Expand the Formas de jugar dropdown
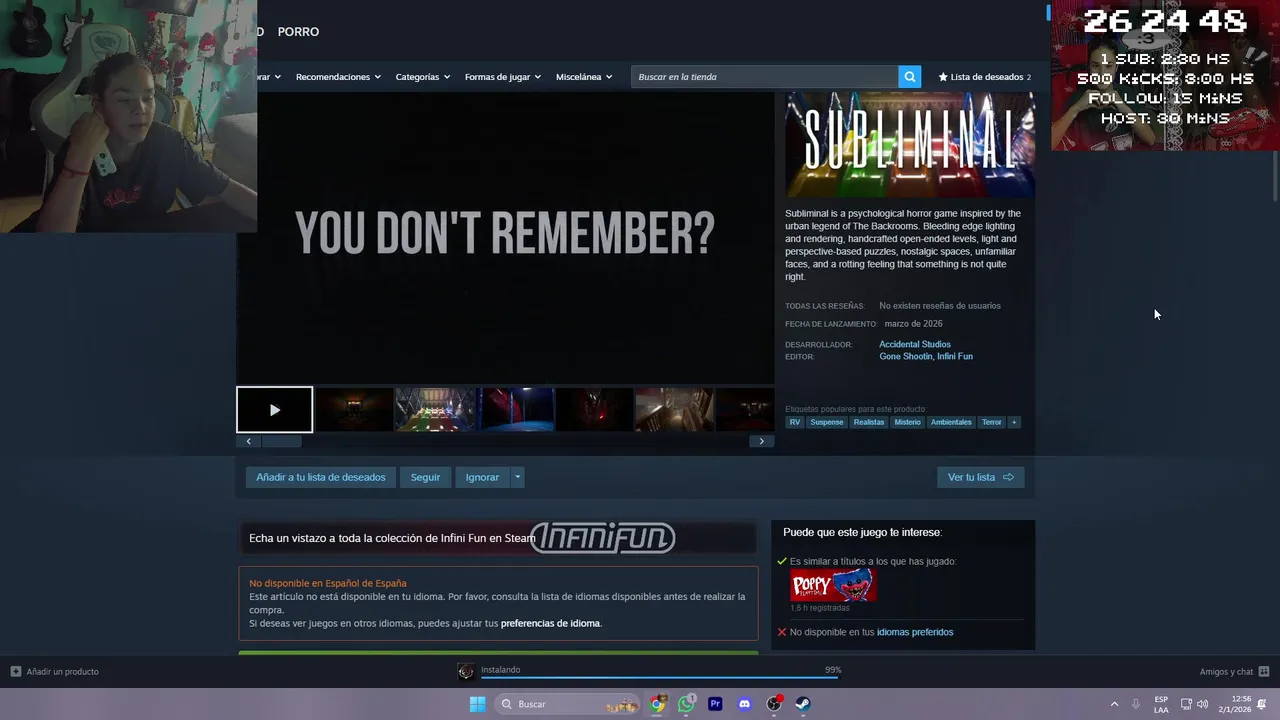The height and width of the screenshot is (720, 1280). pyautogui.click(x=502, y=77)
